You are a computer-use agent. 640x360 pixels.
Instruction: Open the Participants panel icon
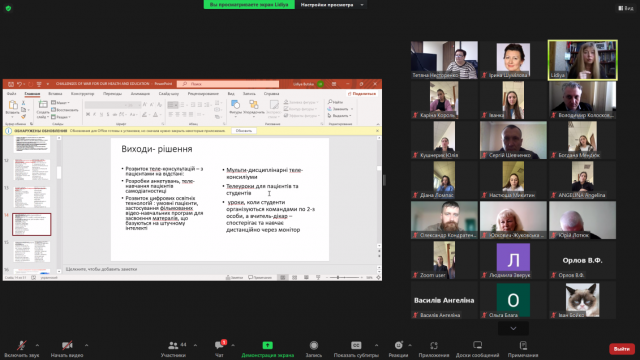[x=173, y=345]
